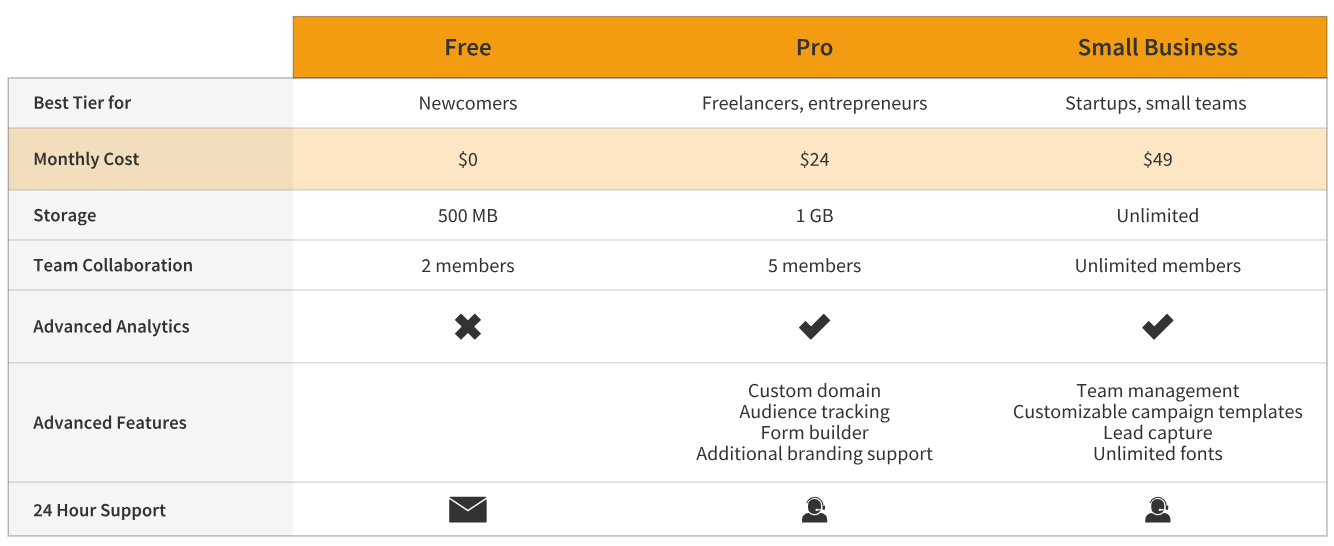
Task: Click the Custom domain feature text
Action: (x=814, y=391)
